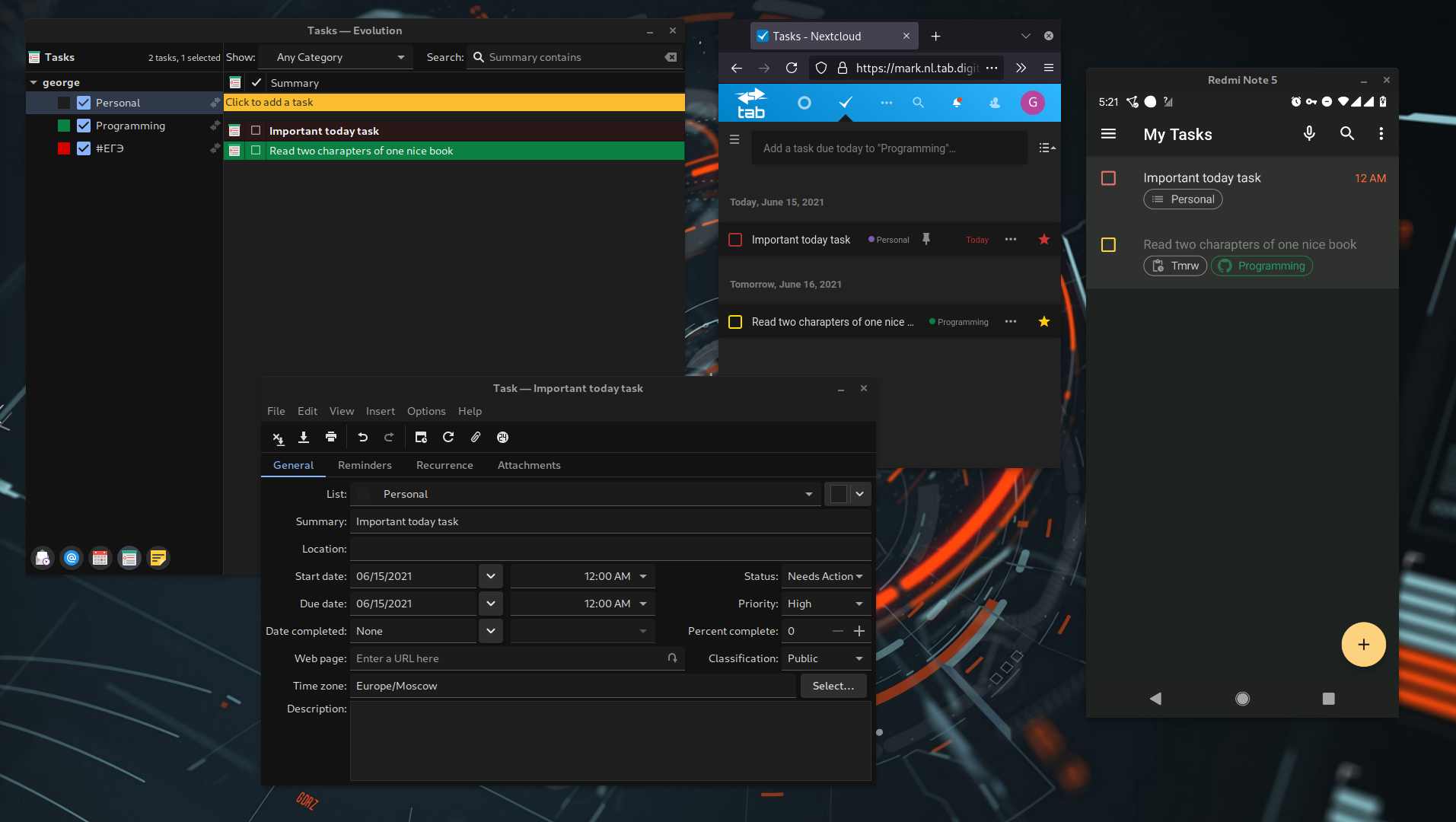1456x822 pixels.
Task: Click the Print icon in the task editor toolbar
Action: 330,437
